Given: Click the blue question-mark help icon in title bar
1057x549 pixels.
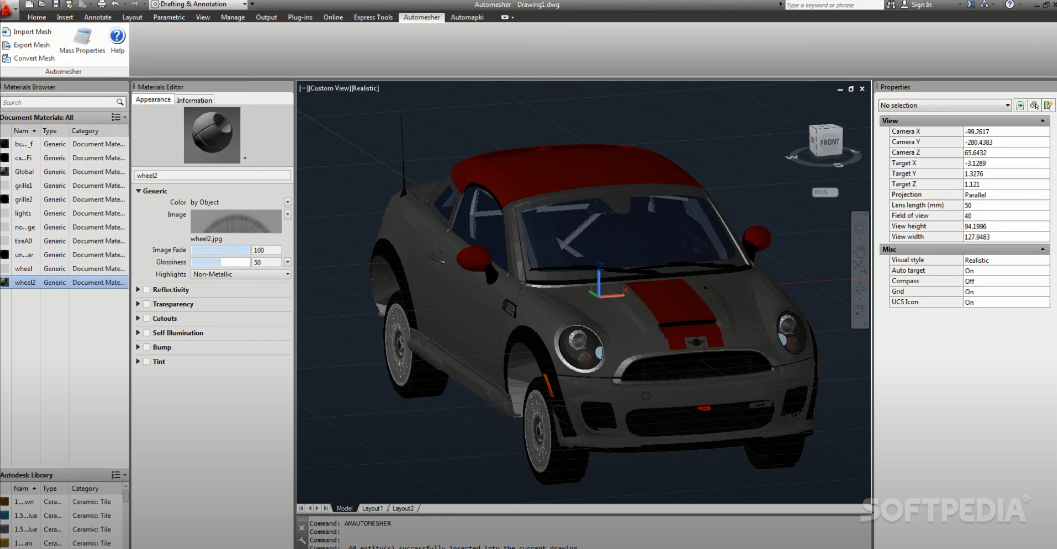Looking at the screenshot, I should point(1009,4).
